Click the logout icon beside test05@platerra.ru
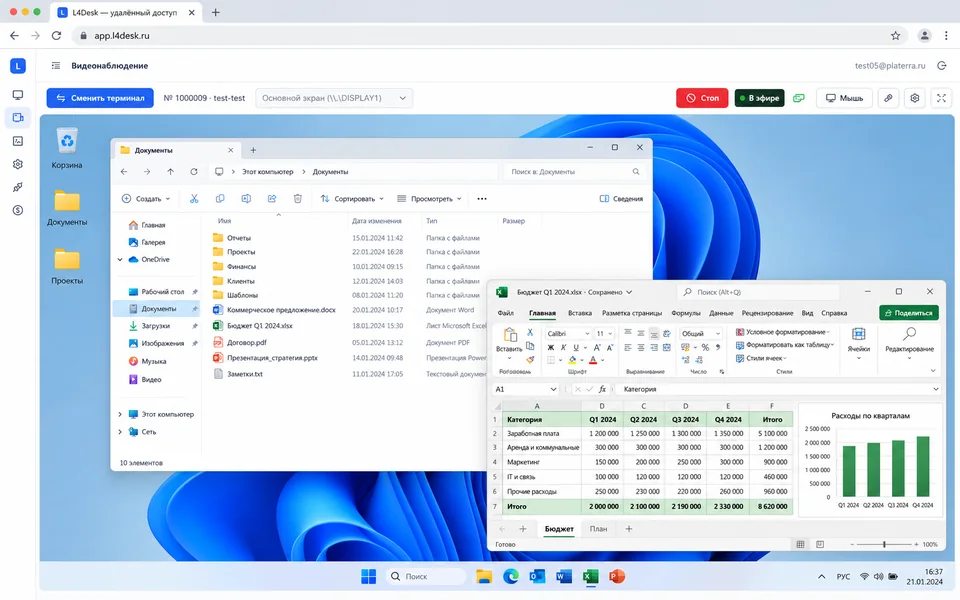Screen dimensions: 960x600 click(x=942, y=66)
